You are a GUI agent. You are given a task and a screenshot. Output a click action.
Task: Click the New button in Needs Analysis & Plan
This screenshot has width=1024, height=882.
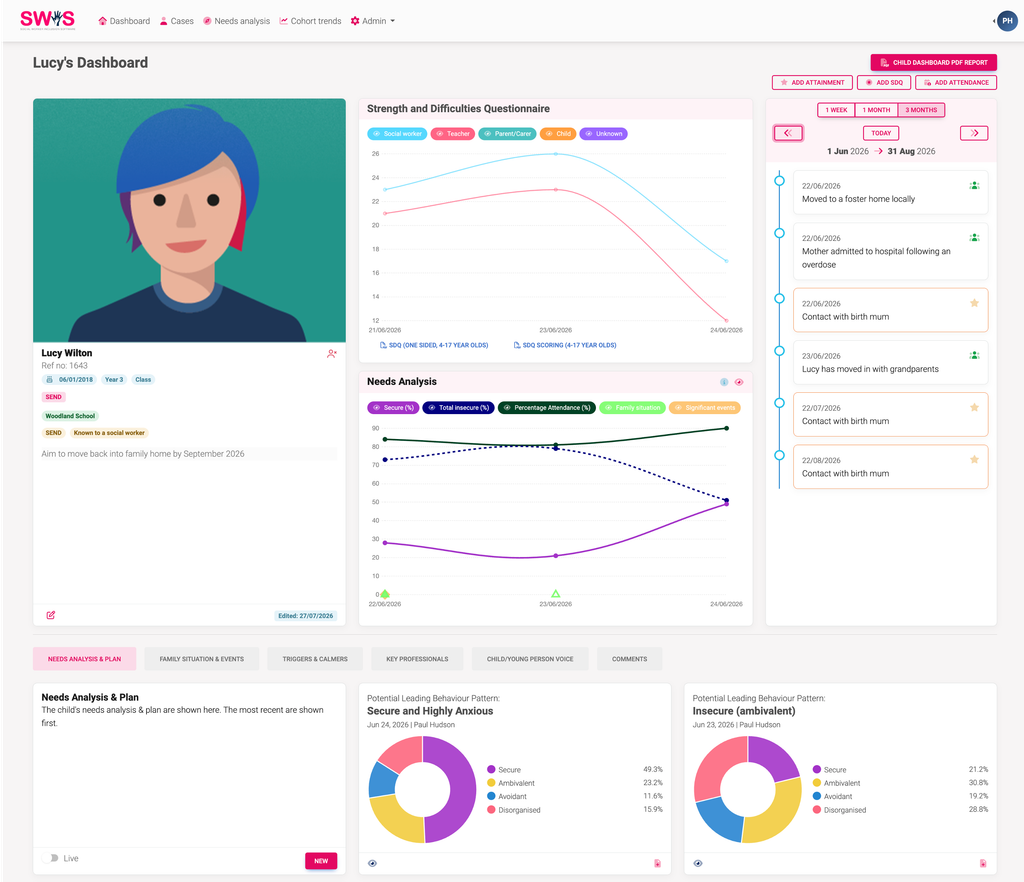point(321,860)
